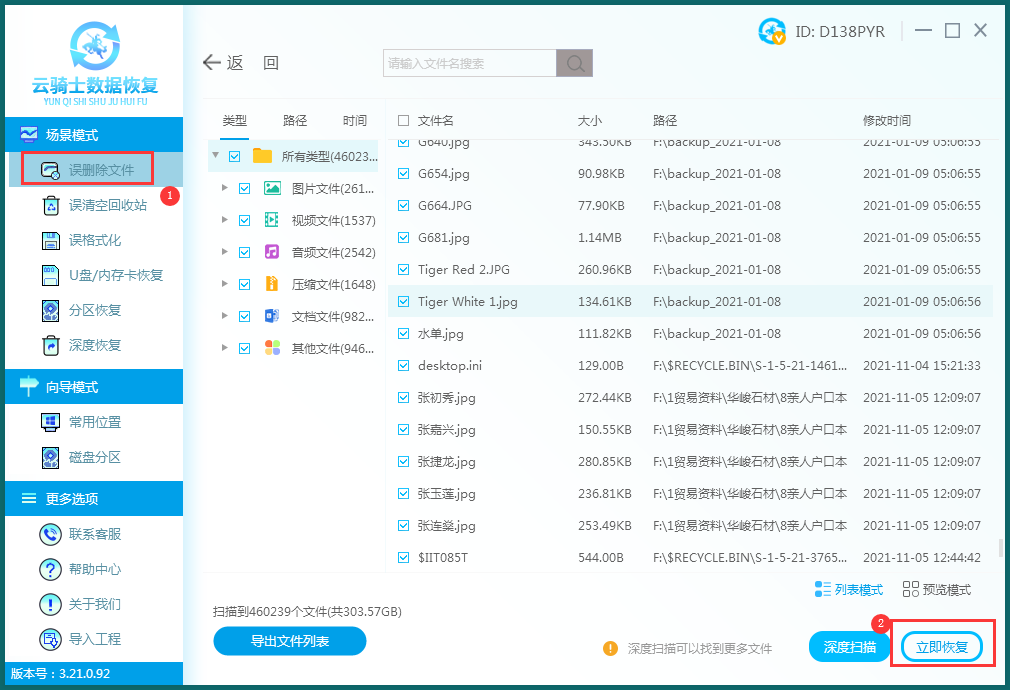Switch to 预览模式 preview view
This screenshot has width=1010, height=690.
coord(937,589)
